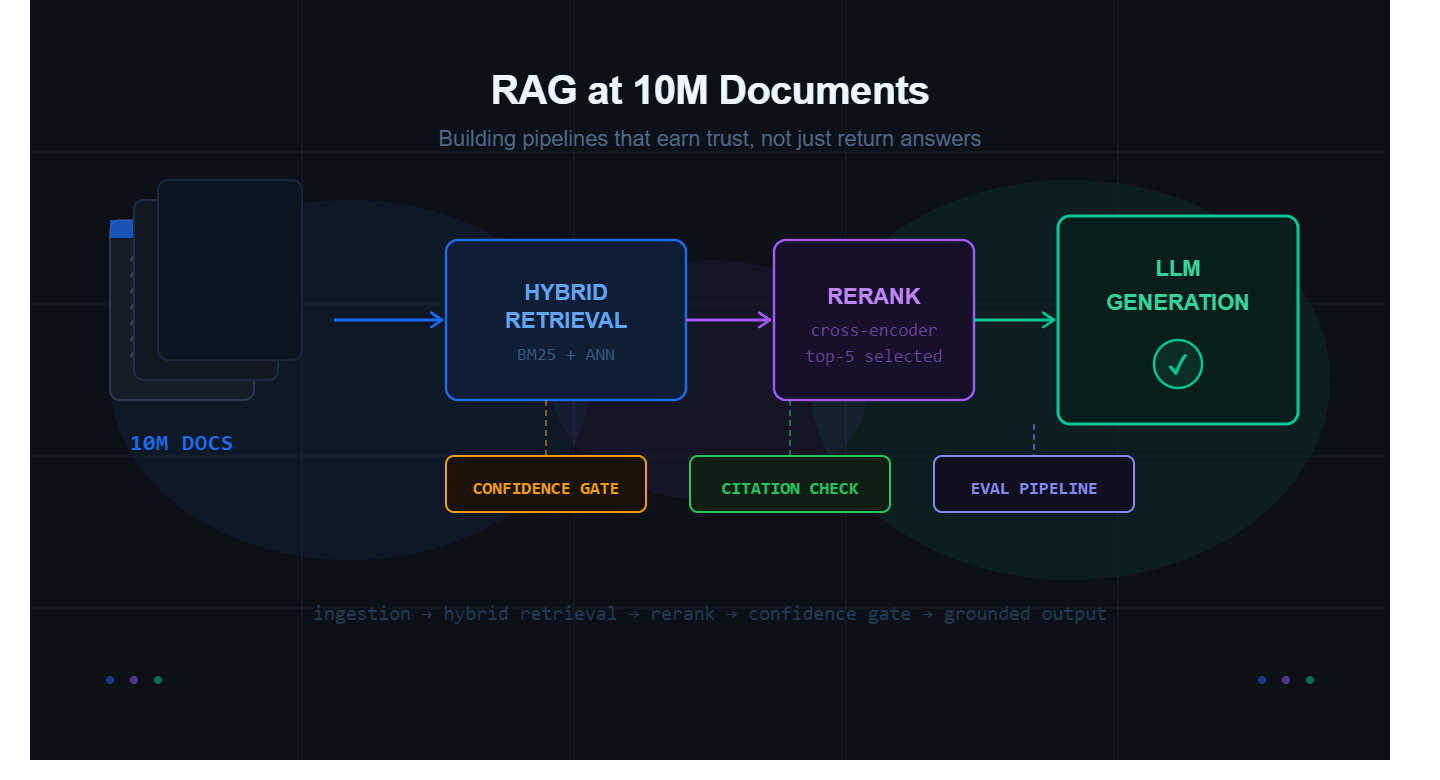
Task: Select the LLM Generation box
Action: 1178,320
